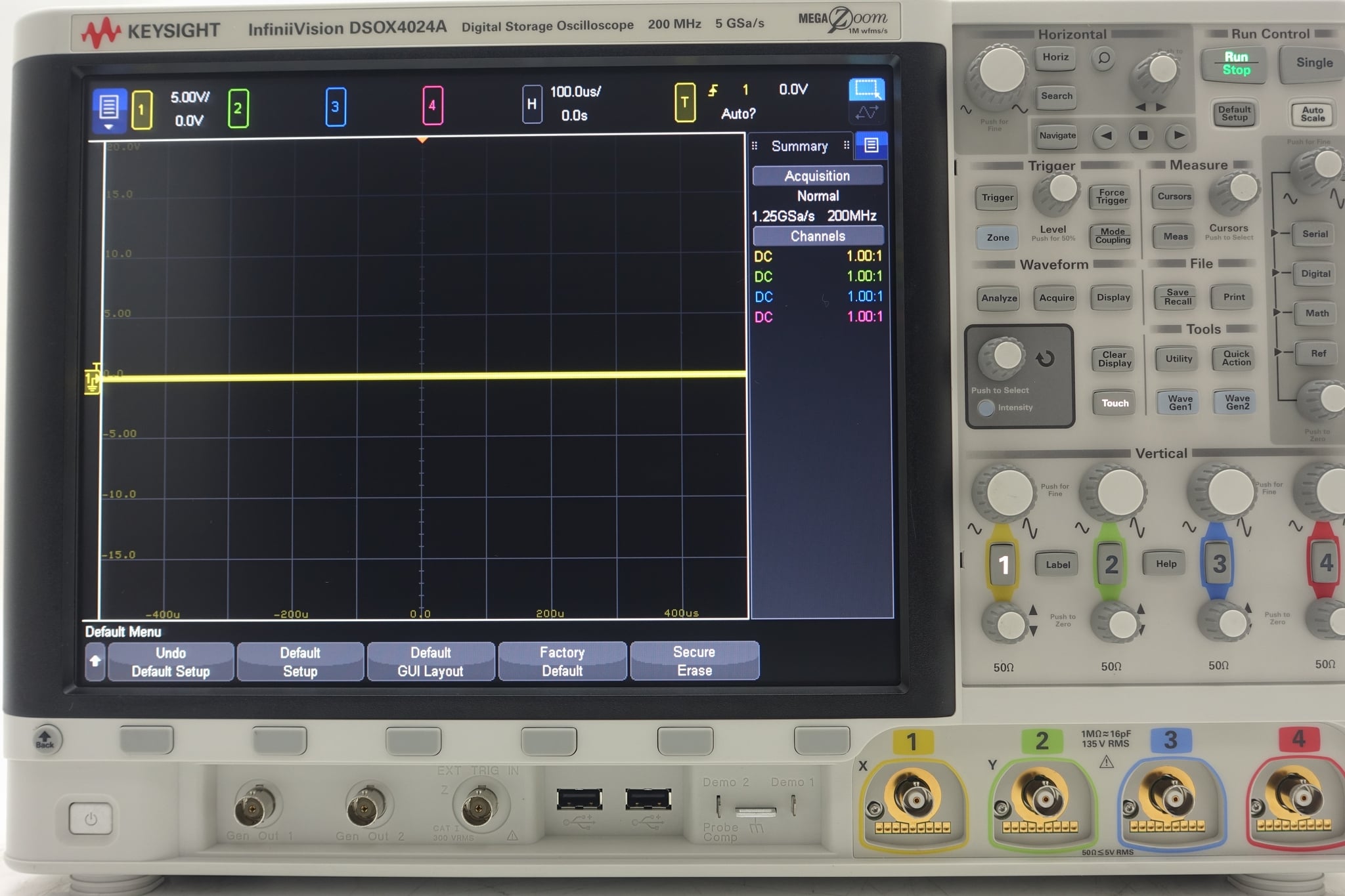Enable channel 3 badge on the display
Screen dimensions: 1345x896
point(335,106)
